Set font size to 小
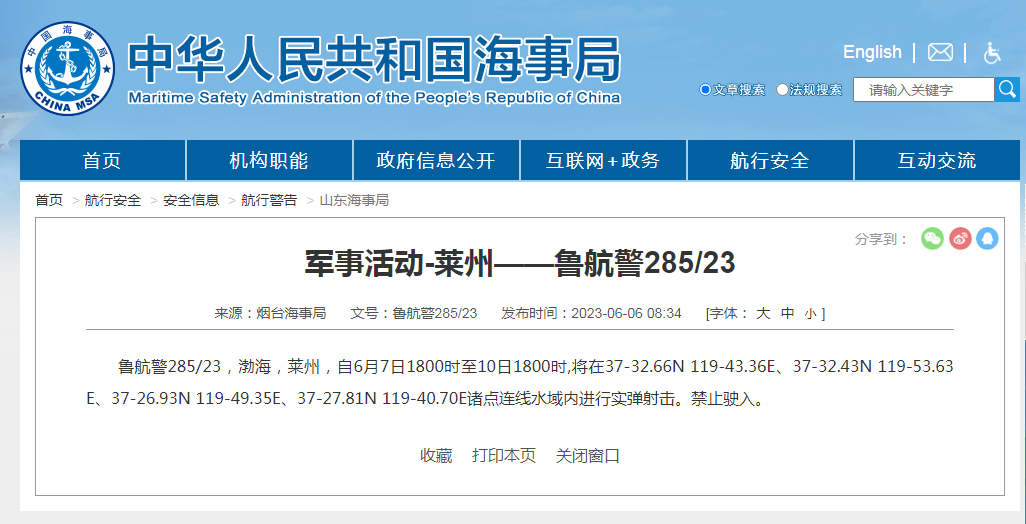 pos(810,314)
